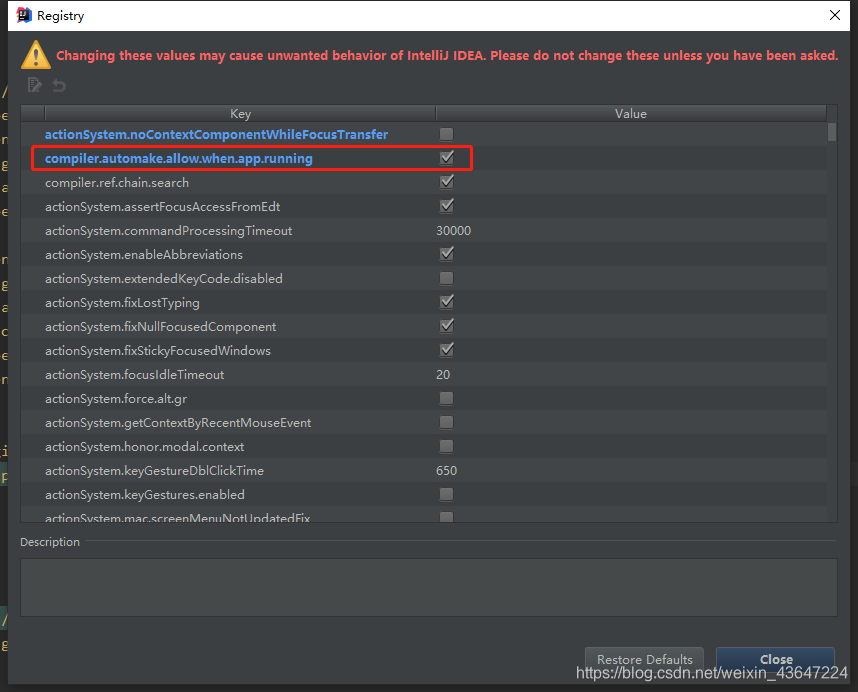Viewport: 858px width, 692px height.
Task: Enable actionSystem.force.alt.gr checkbox
Action: [x=447, y=398]
